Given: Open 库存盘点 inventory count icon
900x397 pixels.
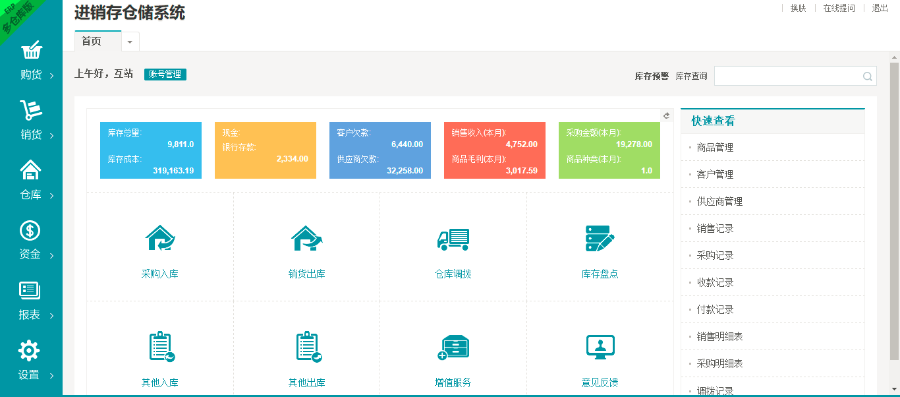Looking at the screenshot, I should tap(600, 238).
